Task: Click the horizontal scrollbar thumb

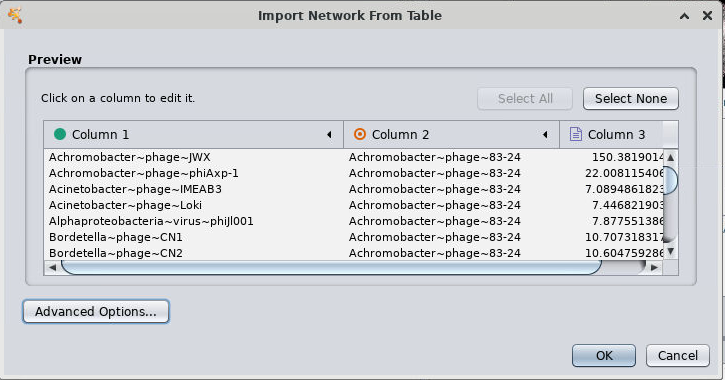Action: click(x=331, y=267)
